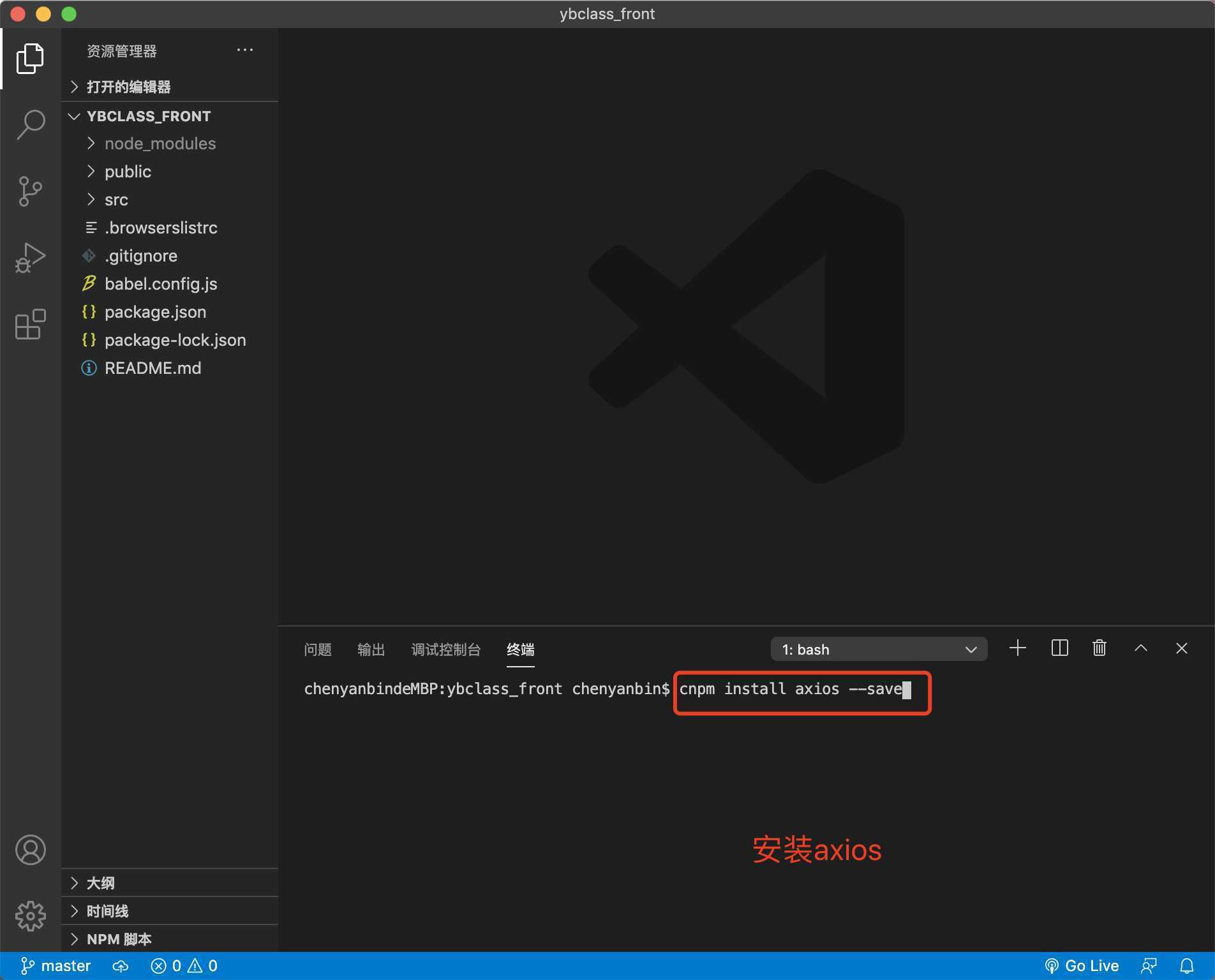Expand the 打开的编辑器 section
This screenshot has height=980, width=1215.
coord(170,87)
